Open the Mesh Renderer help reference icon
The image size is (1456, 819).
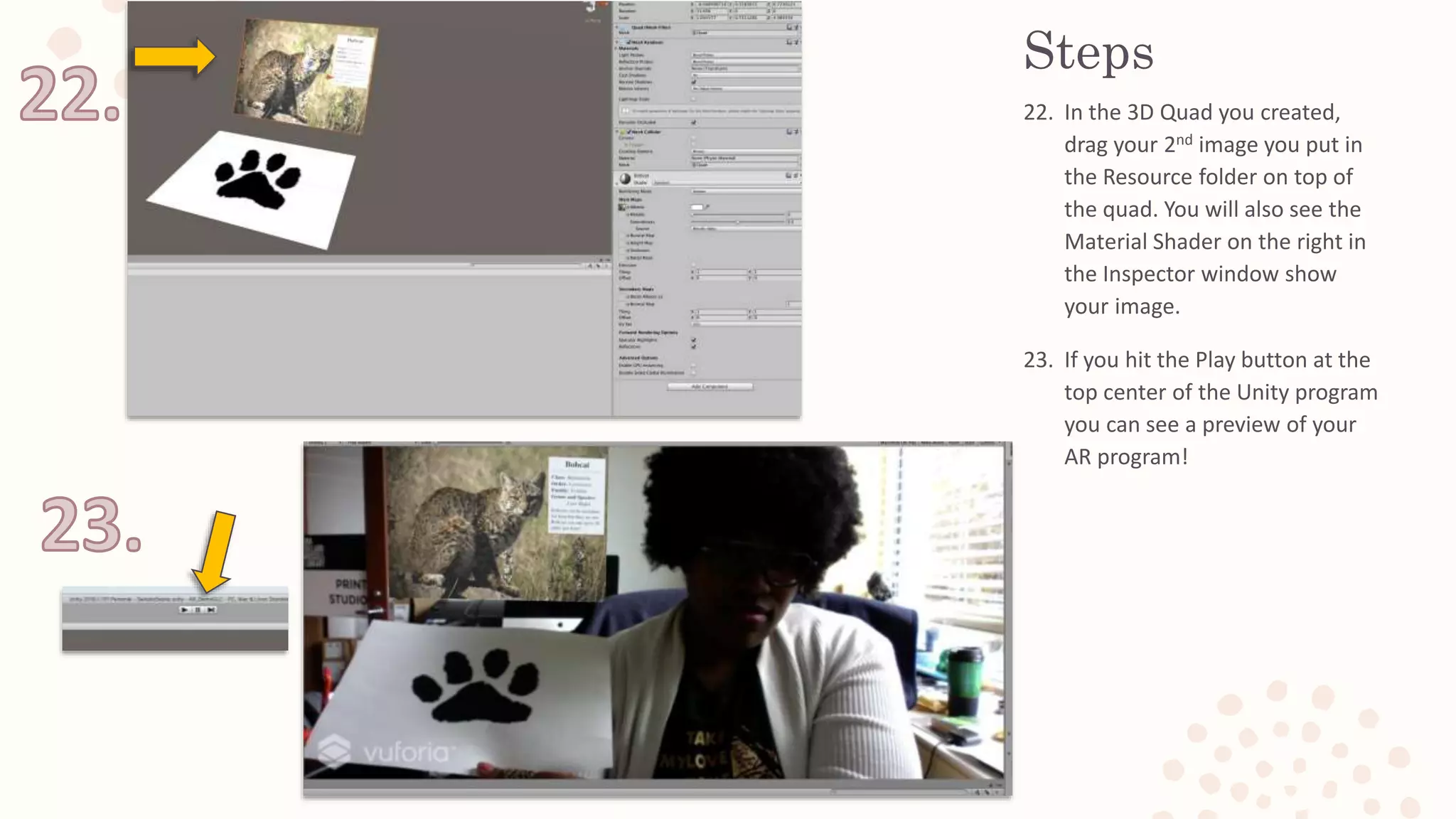(789, 42)
